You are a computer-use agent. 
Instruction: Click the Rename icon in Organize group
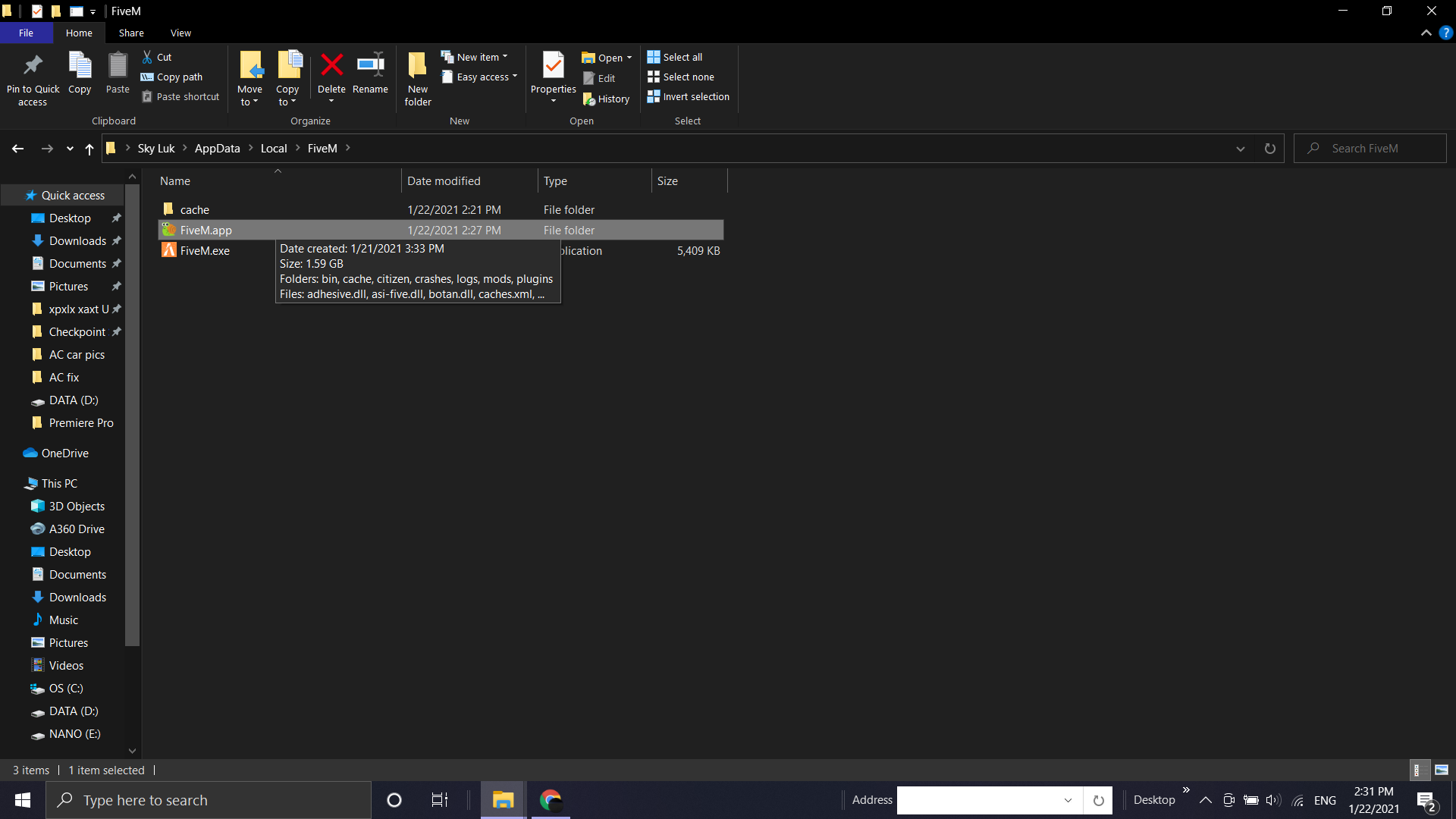(370, 66)
